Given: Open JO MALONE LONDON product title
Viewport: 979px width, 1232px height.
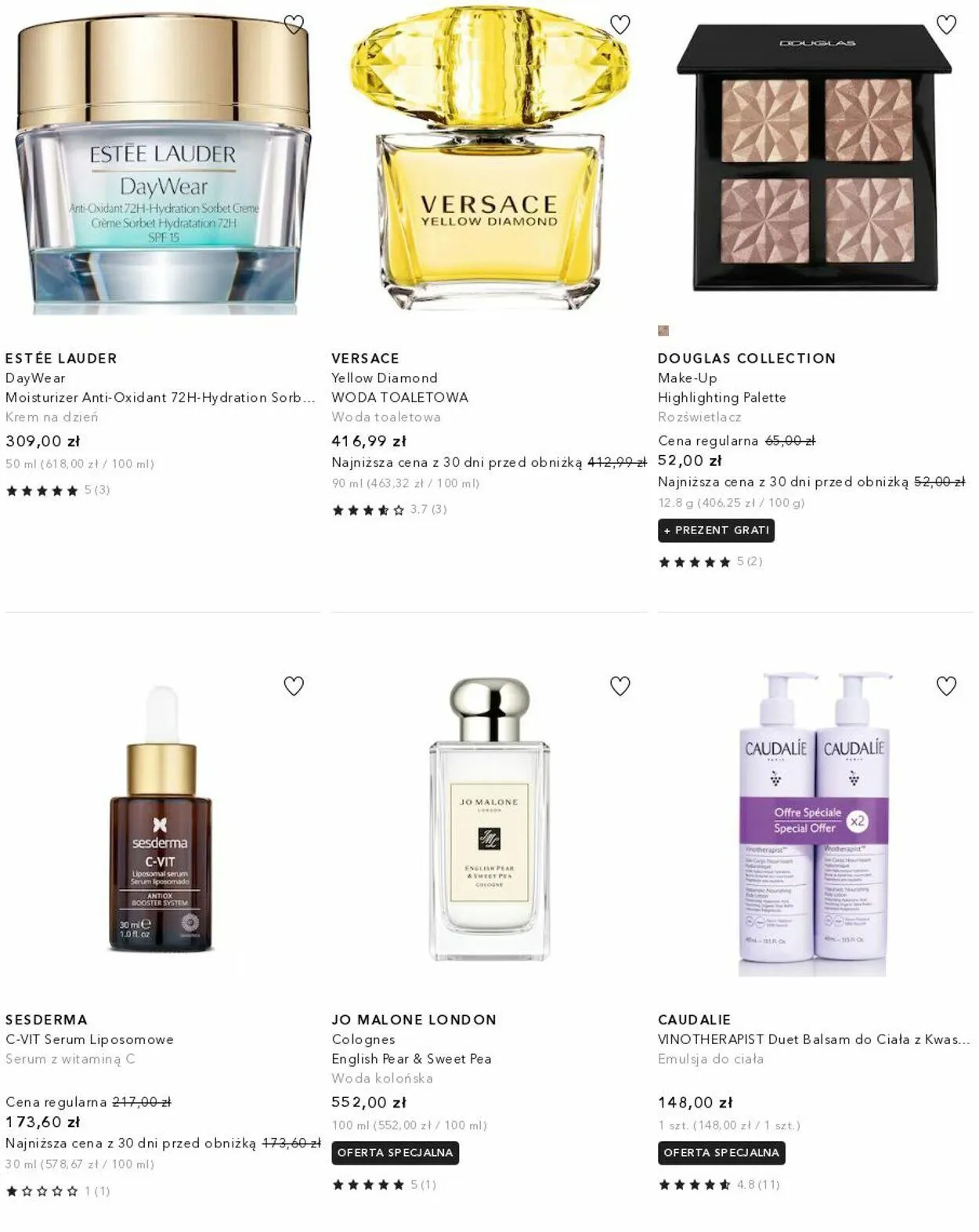Looking at the screenshot, I should pos(414,1020).
